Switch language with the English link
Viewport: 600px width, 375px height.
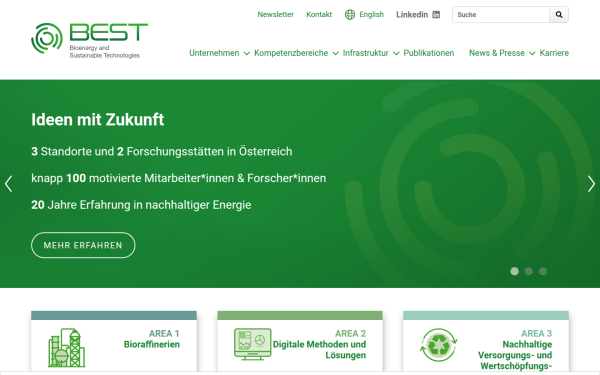coord(372,15)
